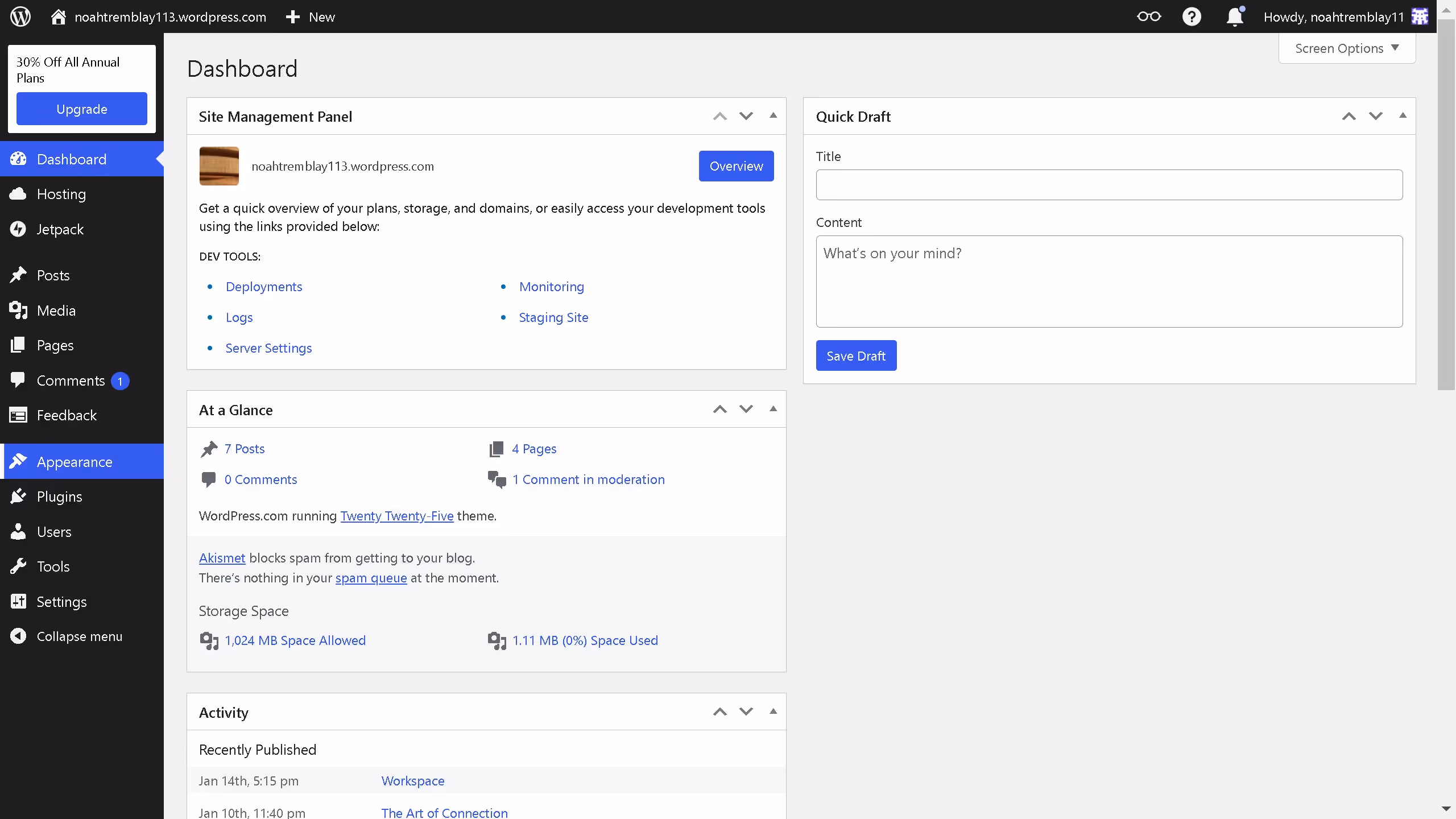Viewport: 1456px width, 819px height.
Task: Open the WordPress logo menu
Action: [20, 16]
